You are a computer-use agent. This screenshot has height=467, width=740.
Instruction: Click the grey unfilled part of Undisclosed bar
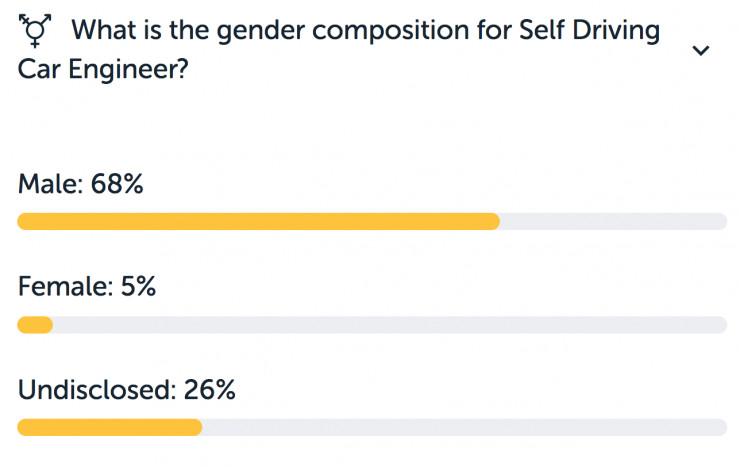pyautogui.click(x=464, y=427)
